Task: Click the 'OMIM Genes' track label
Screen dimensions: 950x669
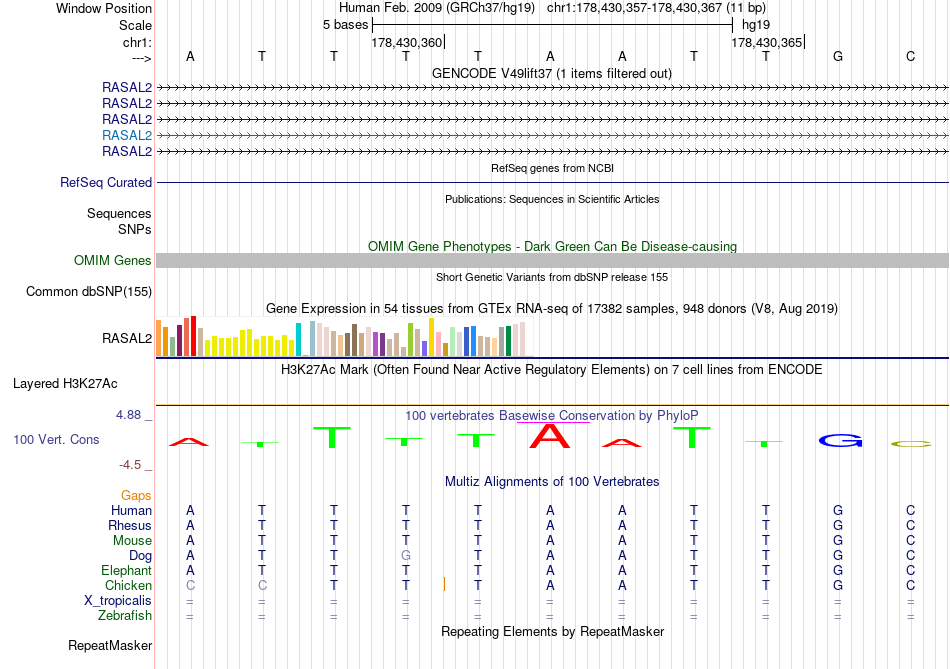Action: pyautogui.click(x=112, y=261)
